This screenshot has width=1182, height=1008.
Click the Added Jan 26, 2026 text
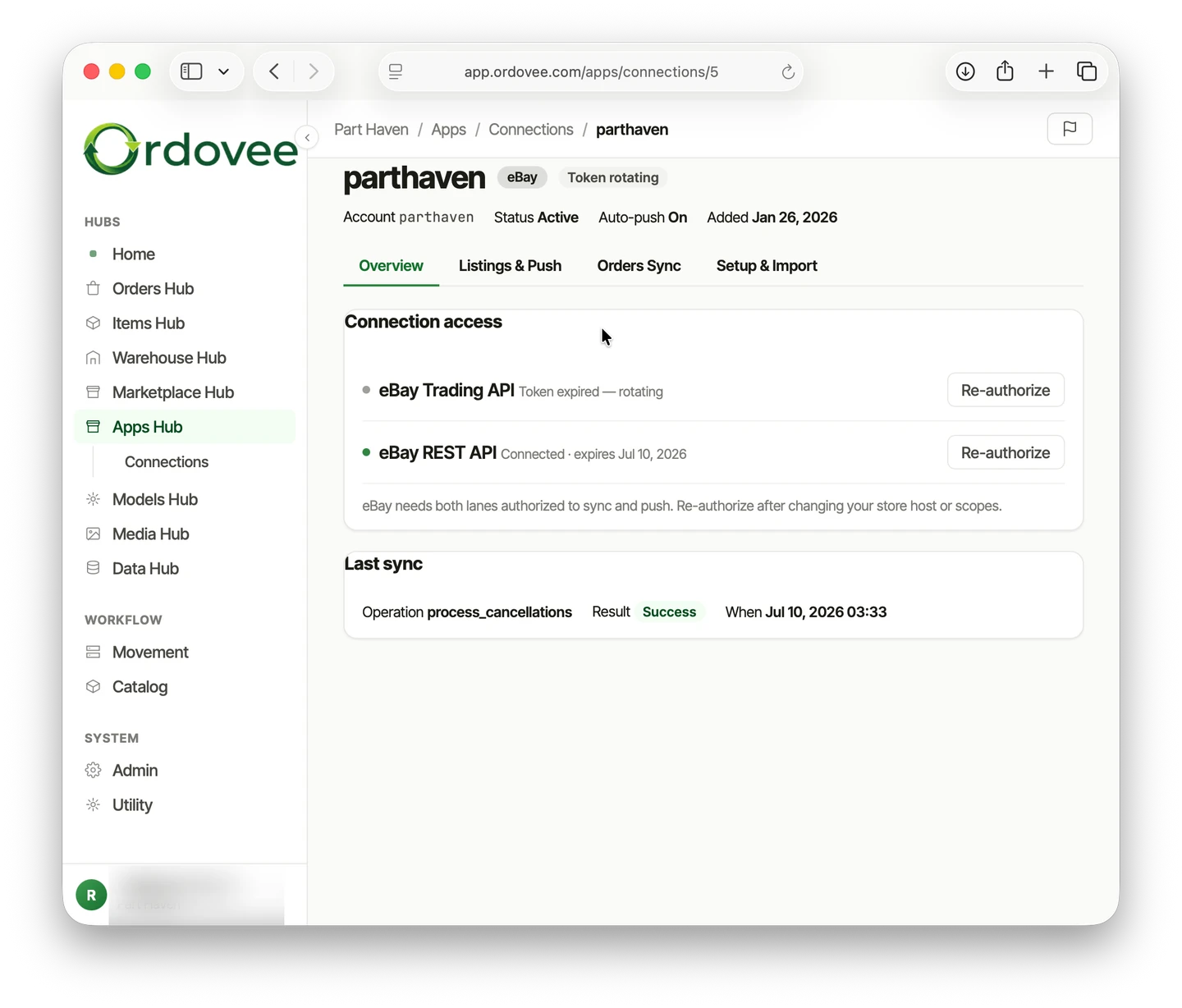[772, 218]
